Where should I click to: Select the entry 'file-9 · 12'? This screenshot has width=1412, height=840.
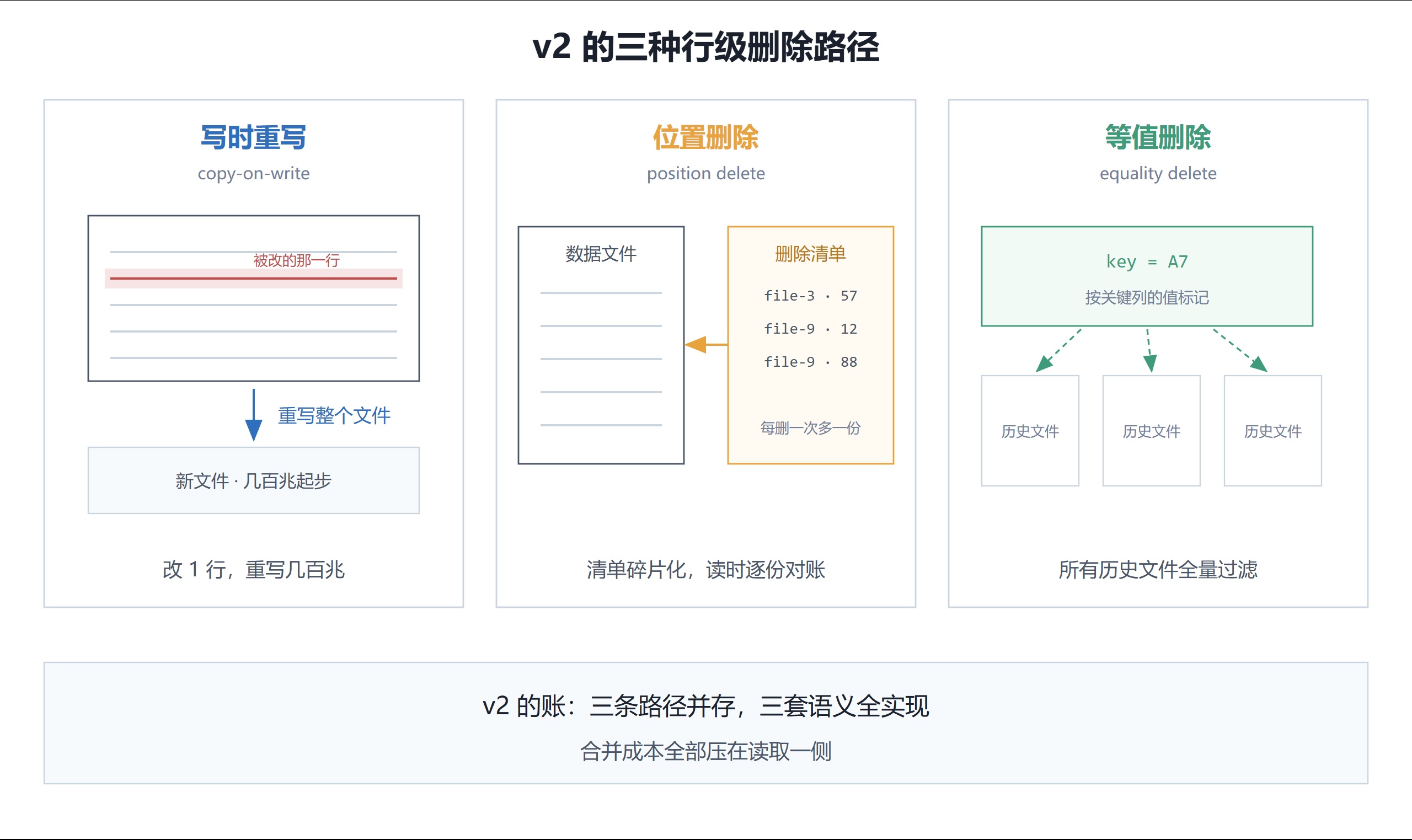(810, 329)
